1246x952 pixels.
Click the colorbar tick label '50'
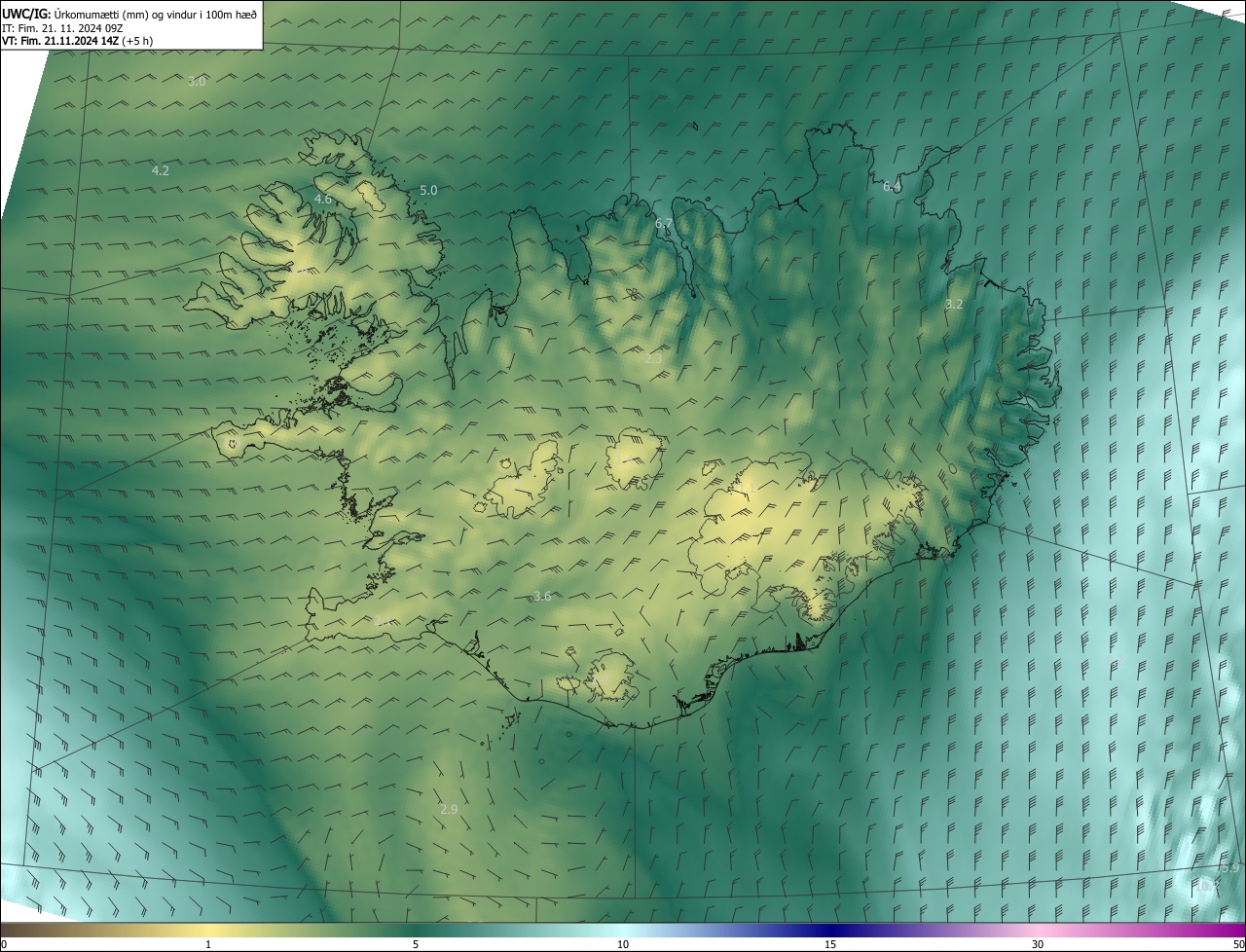[1238, 944]
